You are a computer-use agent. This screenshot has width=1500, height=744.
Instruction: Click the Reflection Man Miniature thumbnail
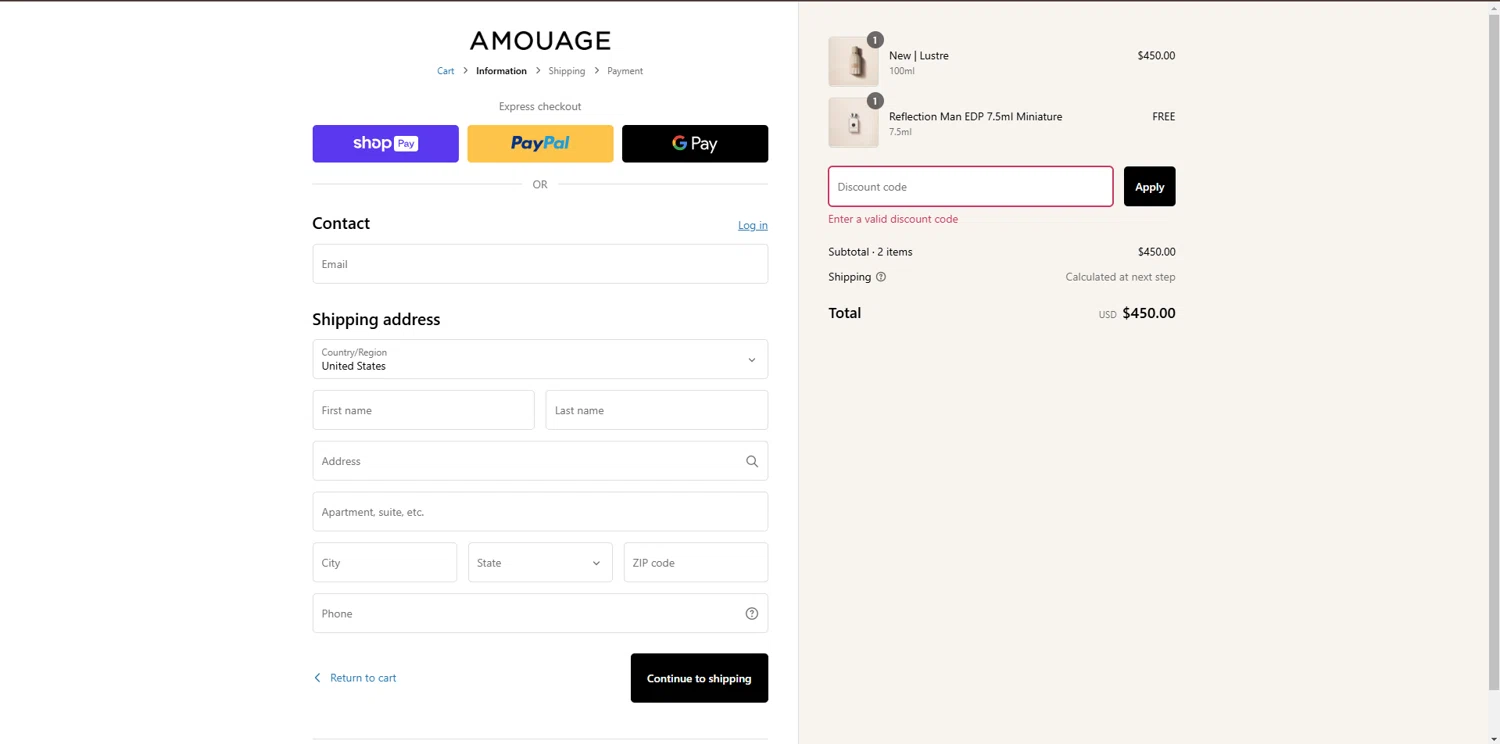pos(853,122)
